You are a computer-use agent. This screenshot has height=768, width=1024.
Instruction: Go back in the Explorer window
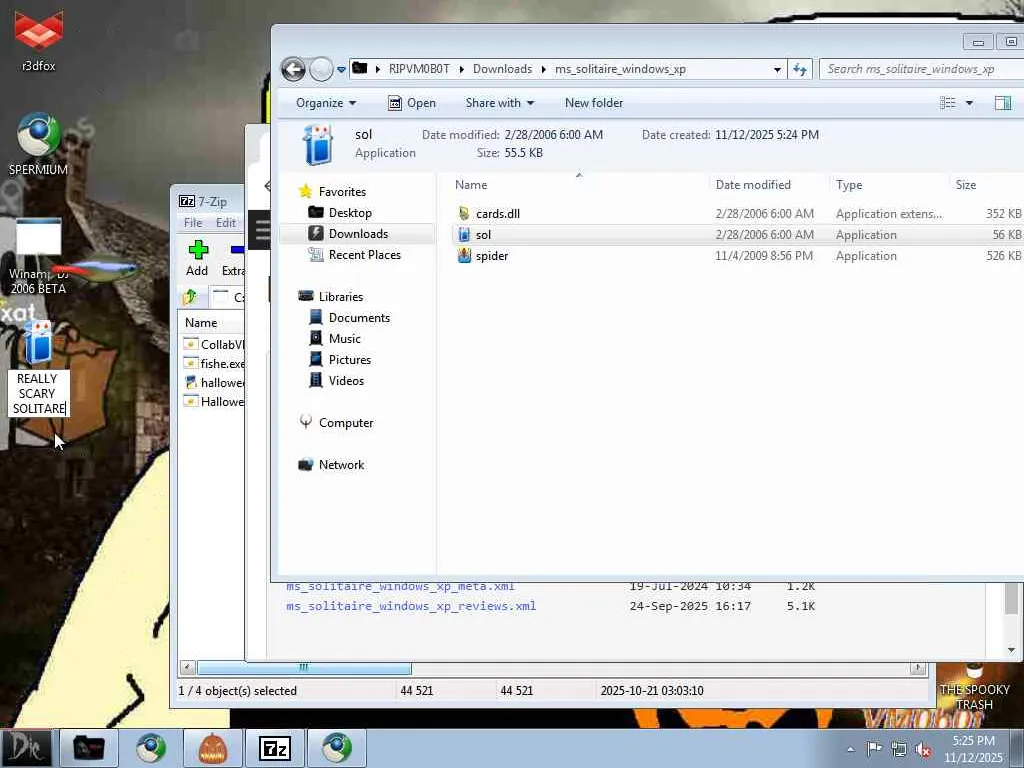click(x=293, y=69)
